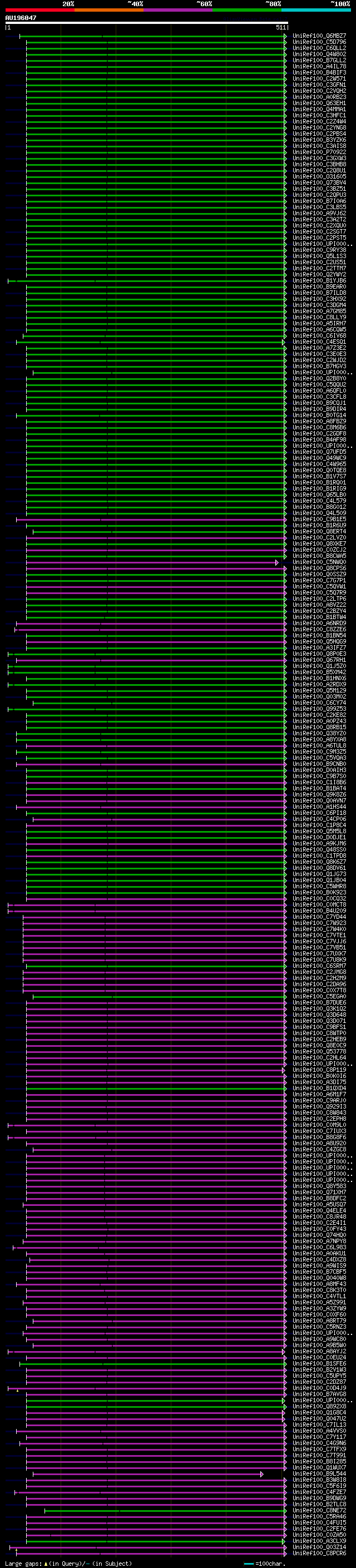Click the green alignment bar for UniRef100_C8NE72

pyautogui.click(x=166, y=1510)
